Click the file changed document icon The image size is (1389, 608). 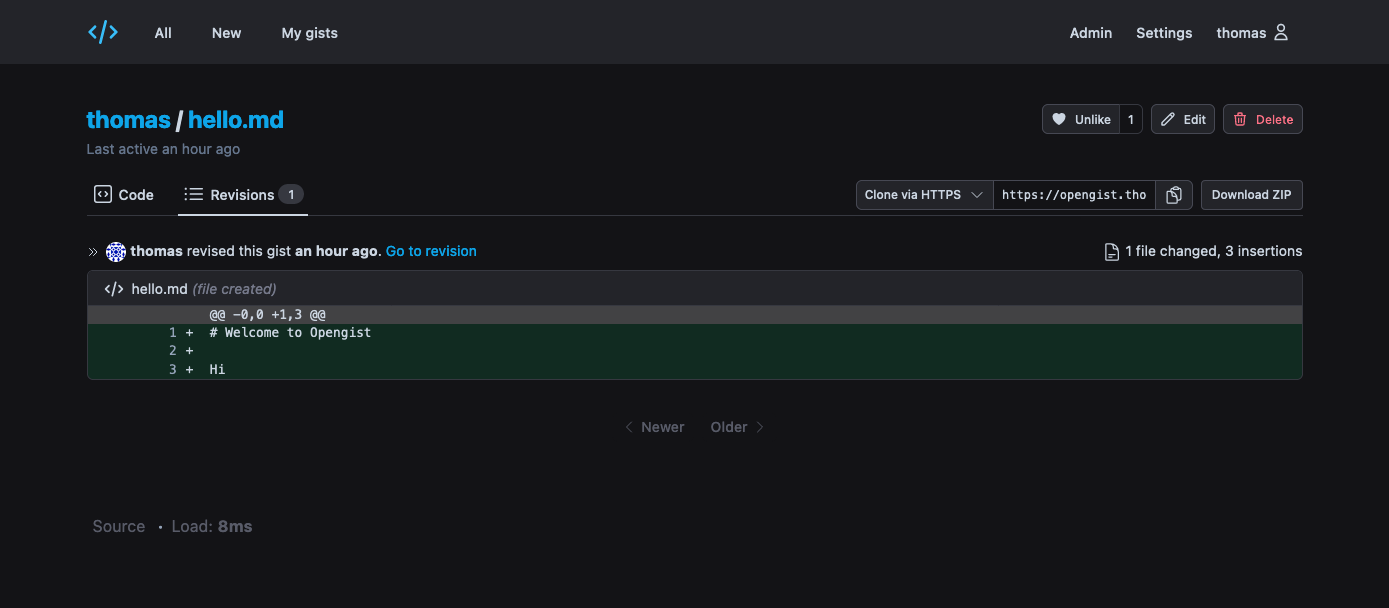point(1111,252)
